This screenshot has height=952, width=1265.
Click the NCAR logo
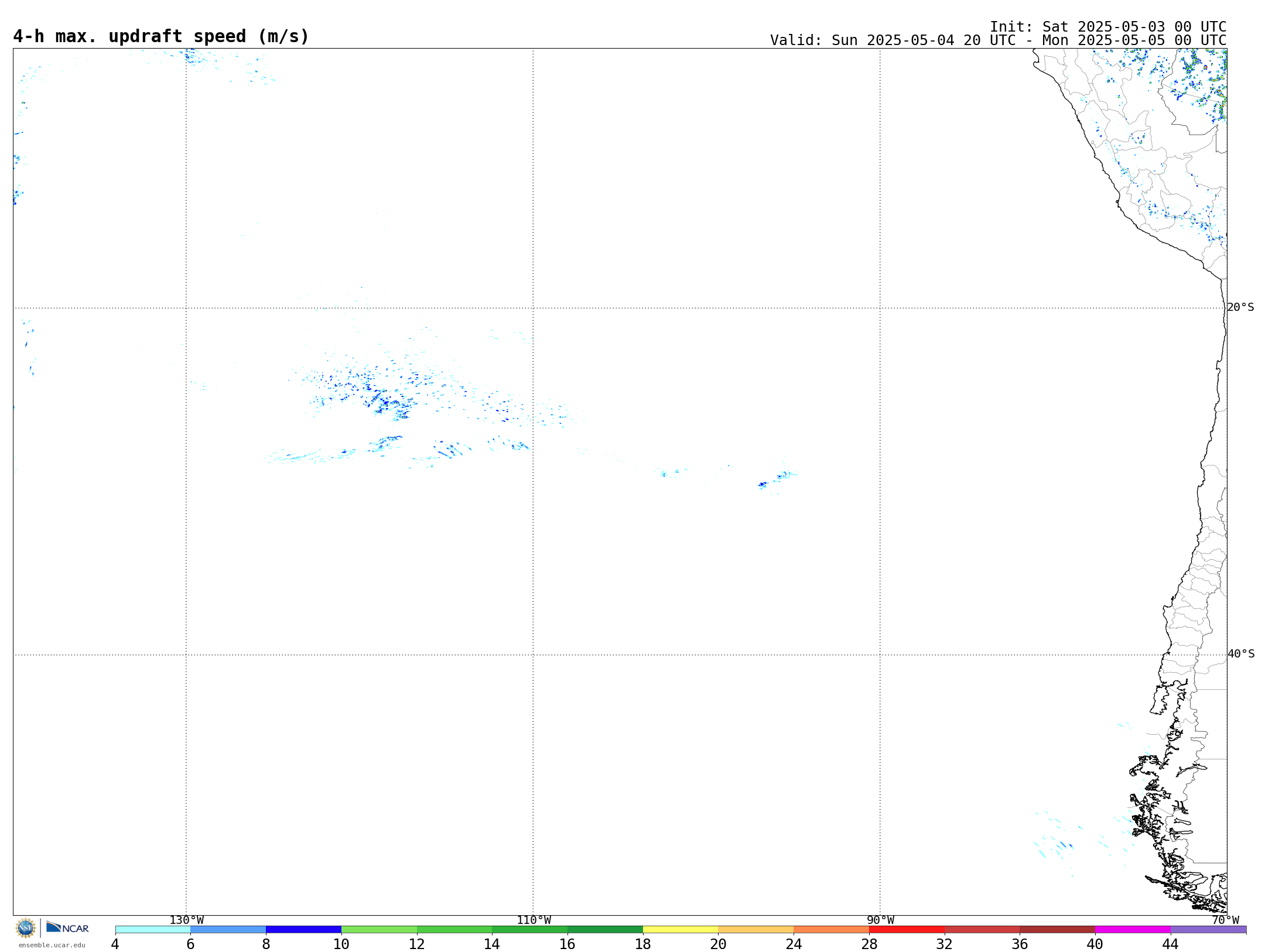(67, 927)
